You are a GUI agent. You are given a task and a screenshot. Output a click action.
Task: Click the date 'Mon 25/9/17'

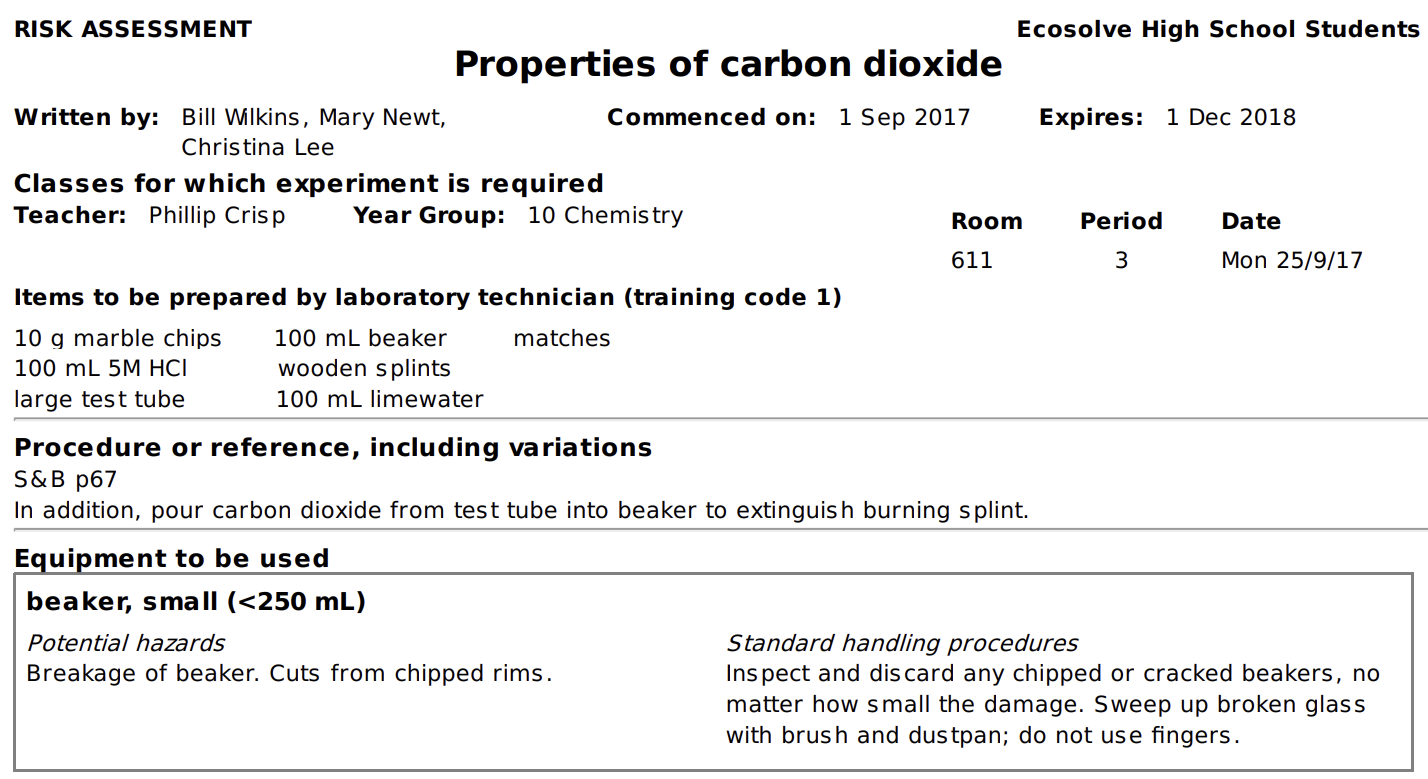1292,261
